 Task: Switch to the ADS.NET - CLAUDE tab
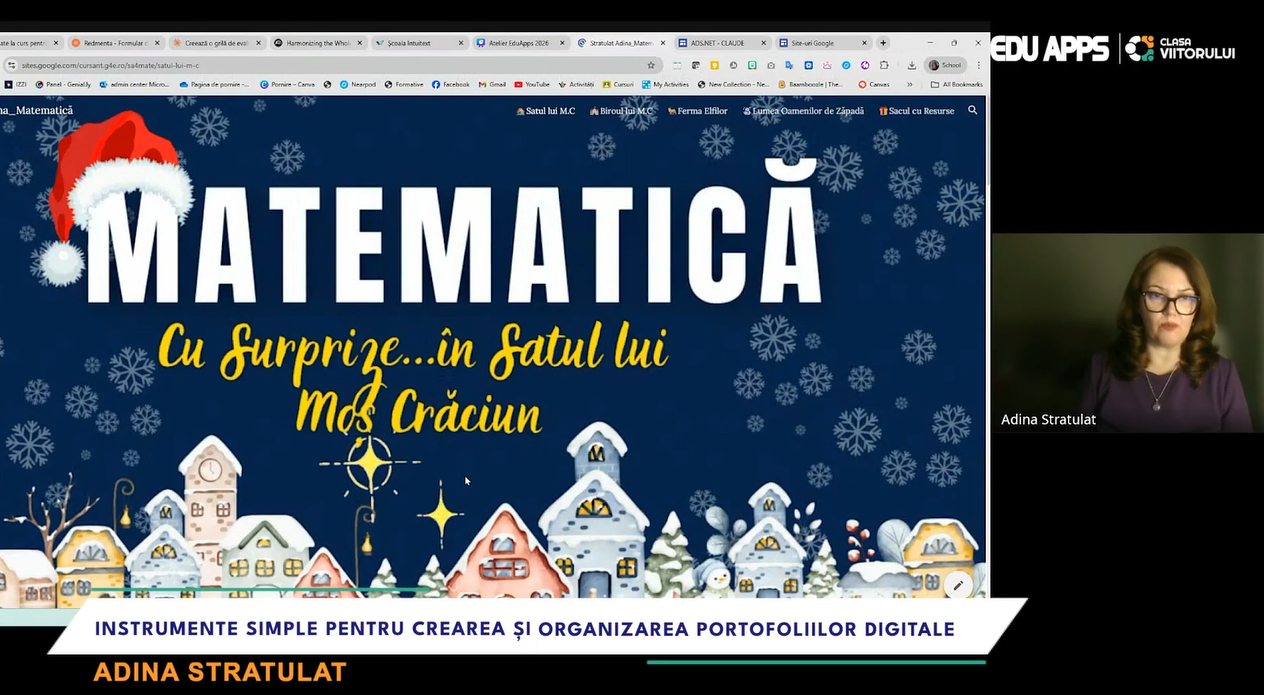[722, 43]
